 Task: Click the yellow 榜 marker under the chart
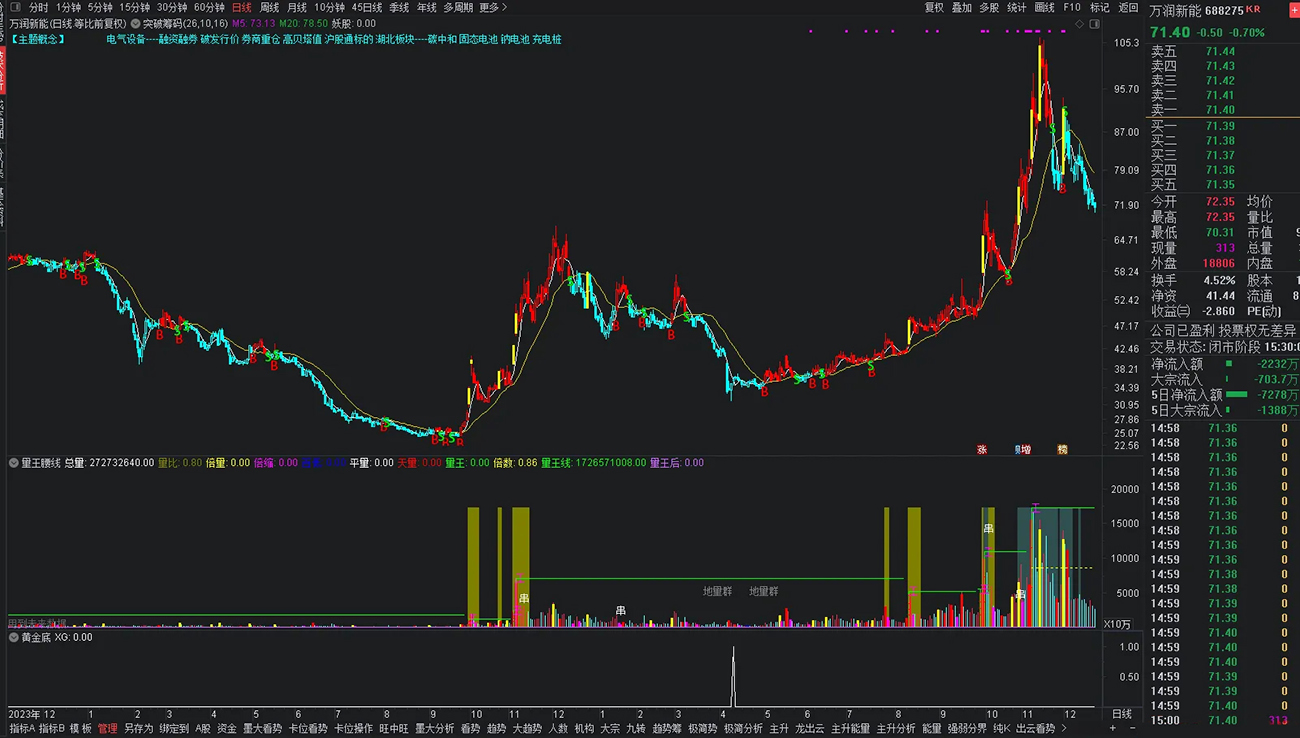[1062, 450]
